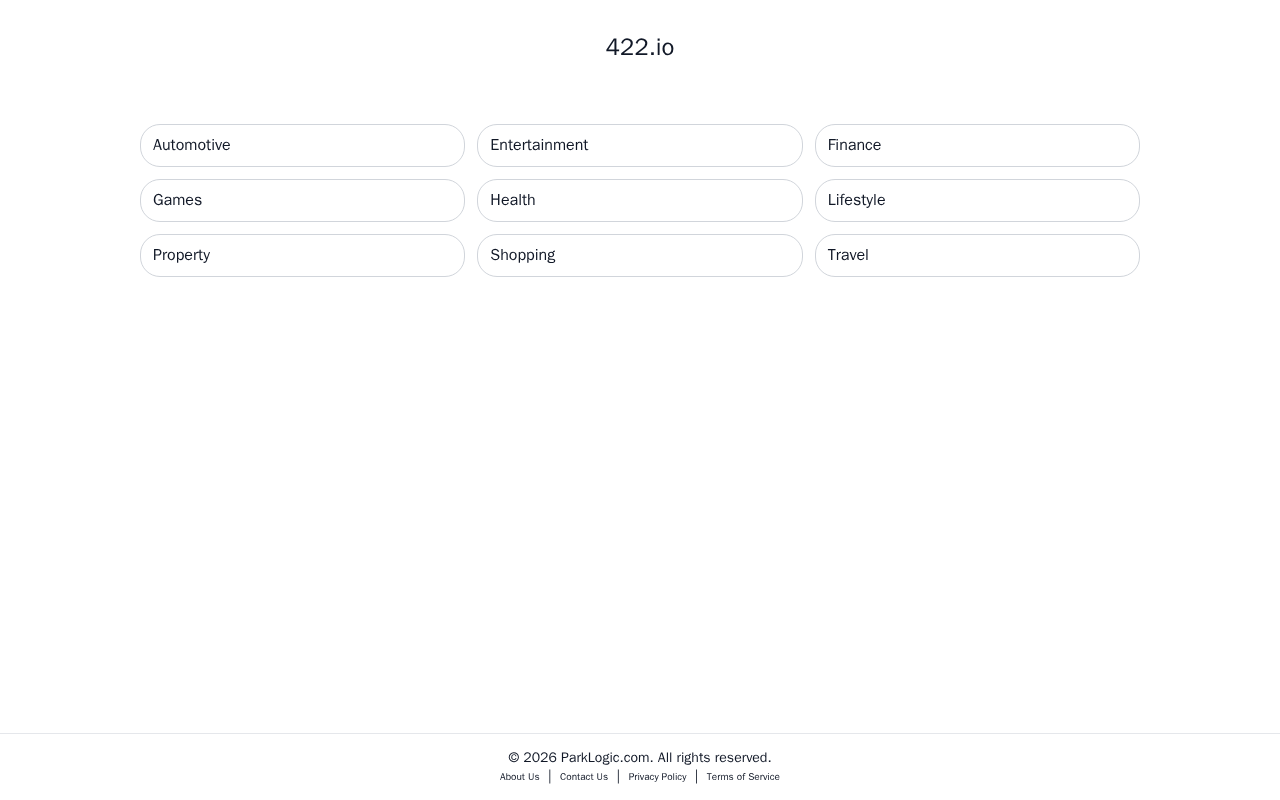Image resolution: width=1280 pixels, height=800 pixels.
Task: Click the Property category button
Action: pyautogui.click(x=302, y=255)
